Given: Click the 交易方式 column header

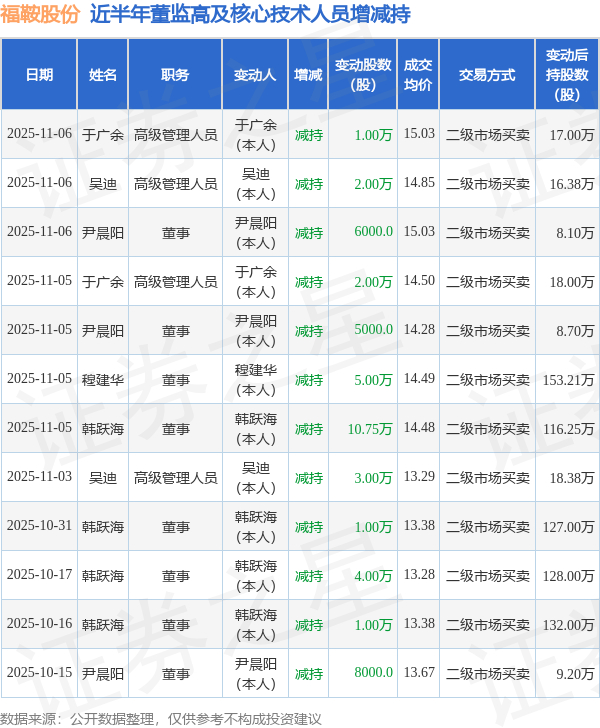Looking at the screenshot, I should tap(487, 74).
